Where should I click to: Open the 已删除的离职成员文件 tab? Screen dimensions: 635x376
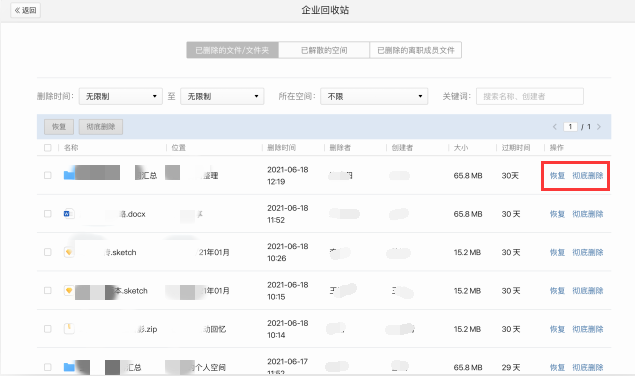pyautogui.click(x=416, y=50)
